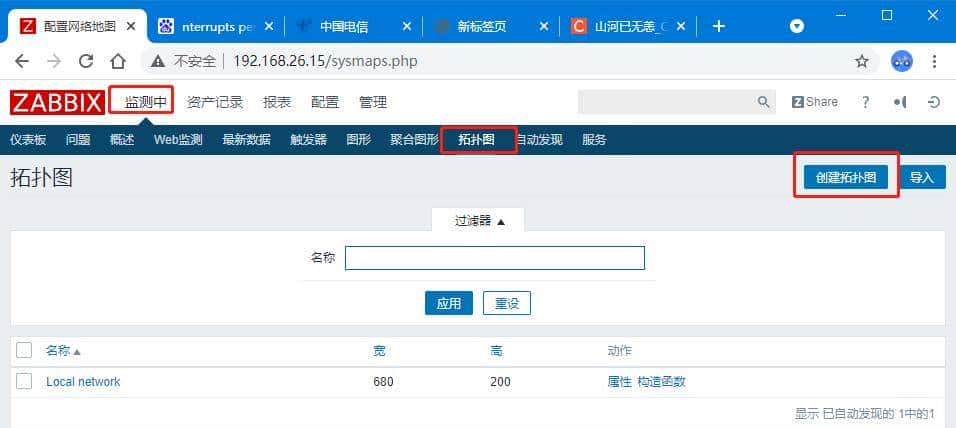Open the 资产记录 main menu
Viewport: 956px width, 428px height.
[215, 102]
